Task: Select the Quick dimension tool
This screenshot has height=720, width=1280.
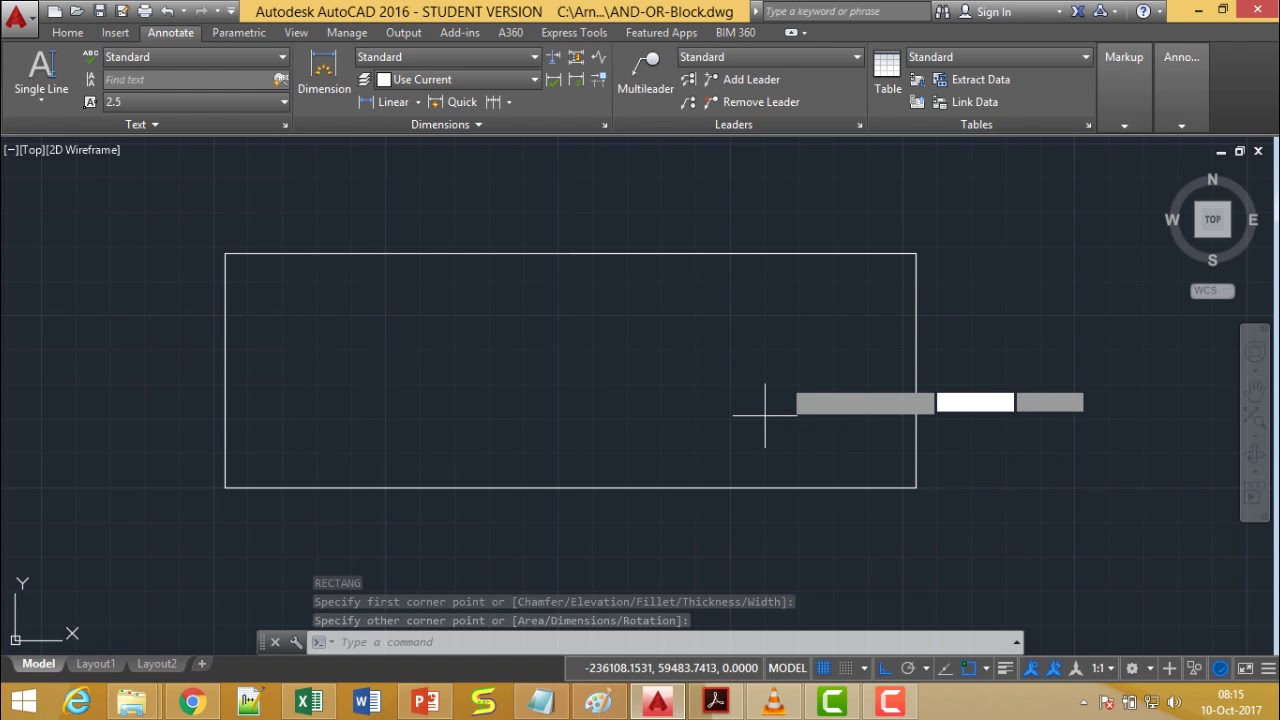Action: [453, 102]
